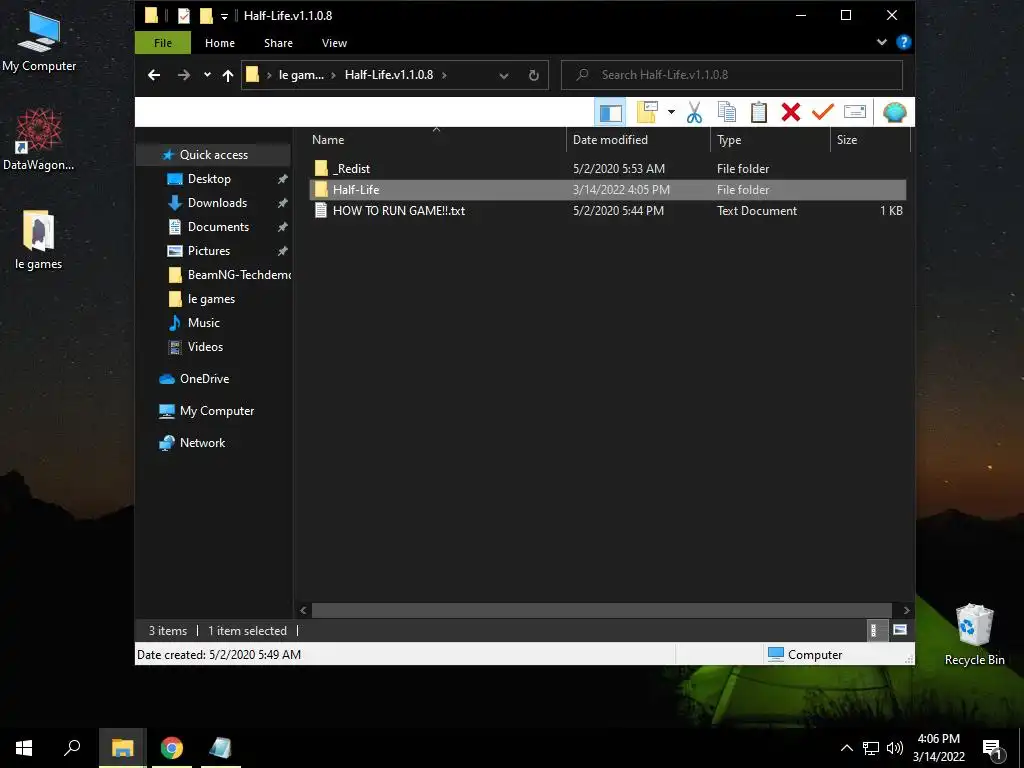Select the DataWagon desktop shortcut
Viewport: 1024px width, 768px height.
click(39, 140)
